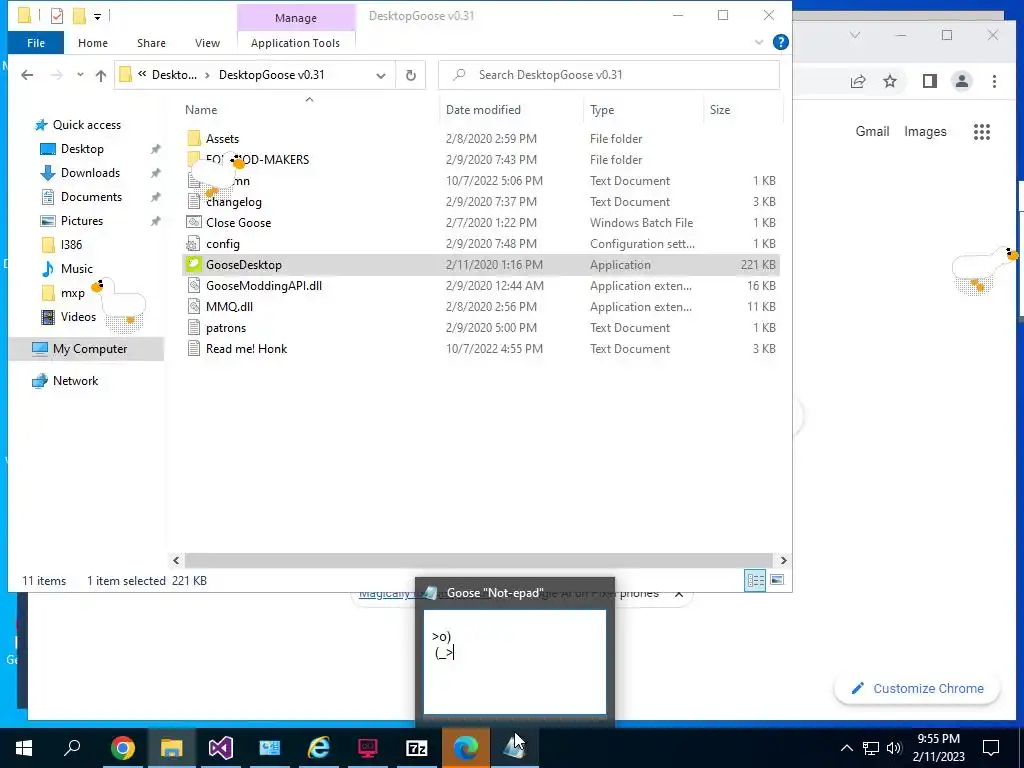This screenshot has width=1024, height=768.
Task: Open the Google apps grid icon
Action: click(982, 132)
